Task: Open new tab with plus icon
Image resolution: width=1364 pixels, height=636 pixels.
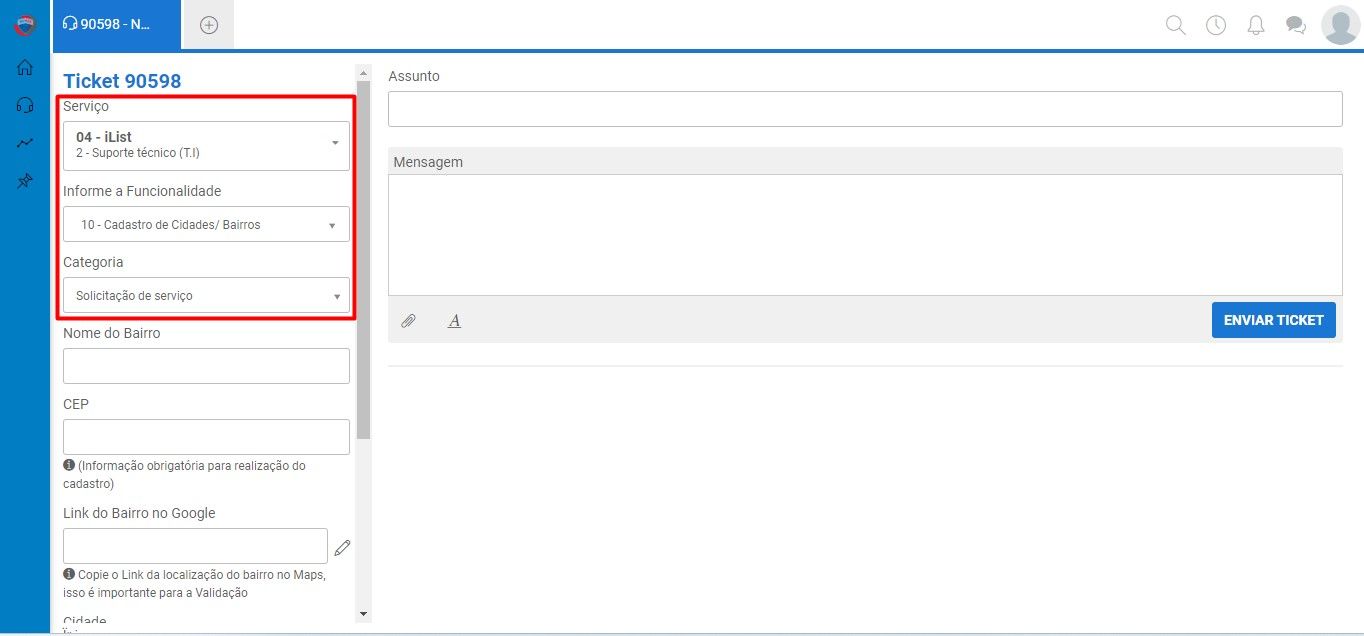Action: [x=208, y=25]
